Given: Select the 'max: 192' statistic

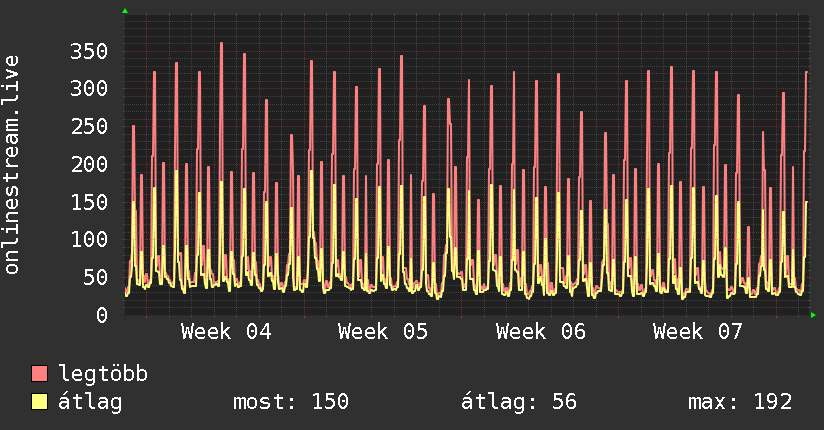Looking at the screenshot, I should [740, 402].
